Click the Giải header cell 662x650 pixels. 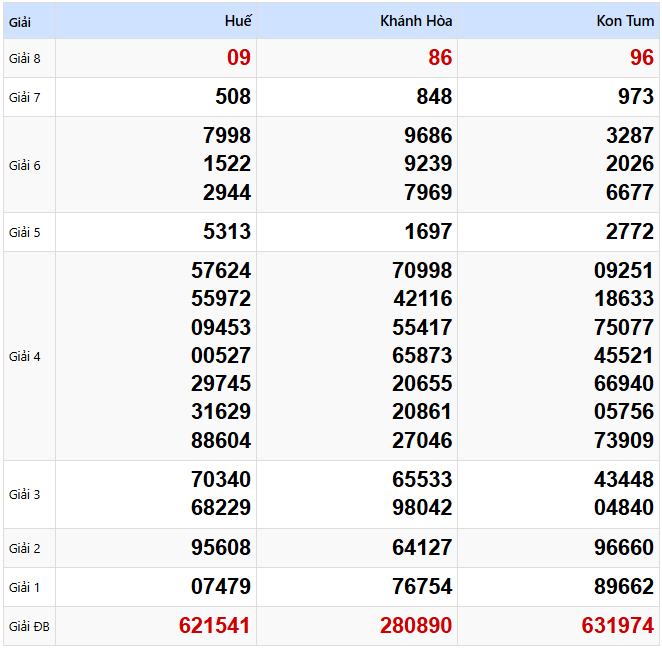21,21
